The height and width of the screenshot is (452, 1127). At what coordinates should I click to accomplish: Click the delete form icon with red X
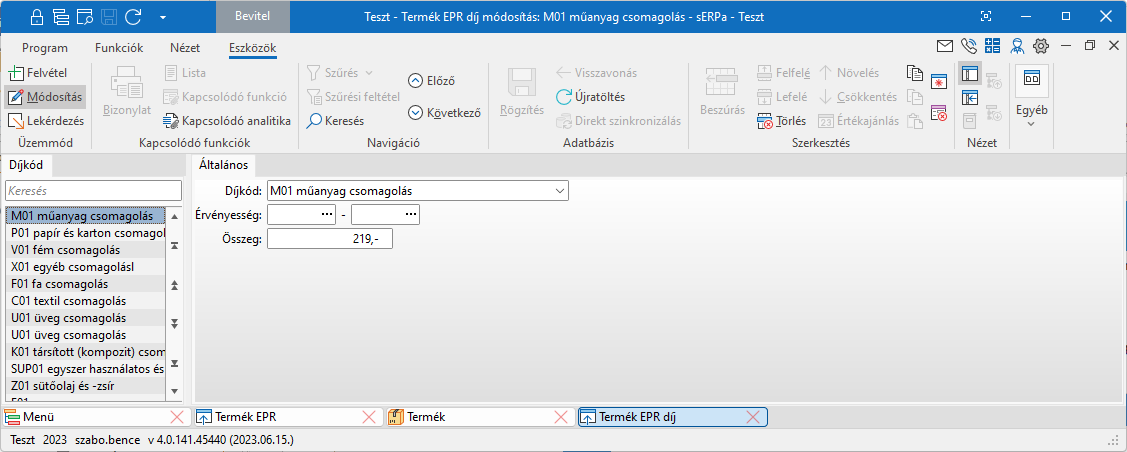[939, 112]
